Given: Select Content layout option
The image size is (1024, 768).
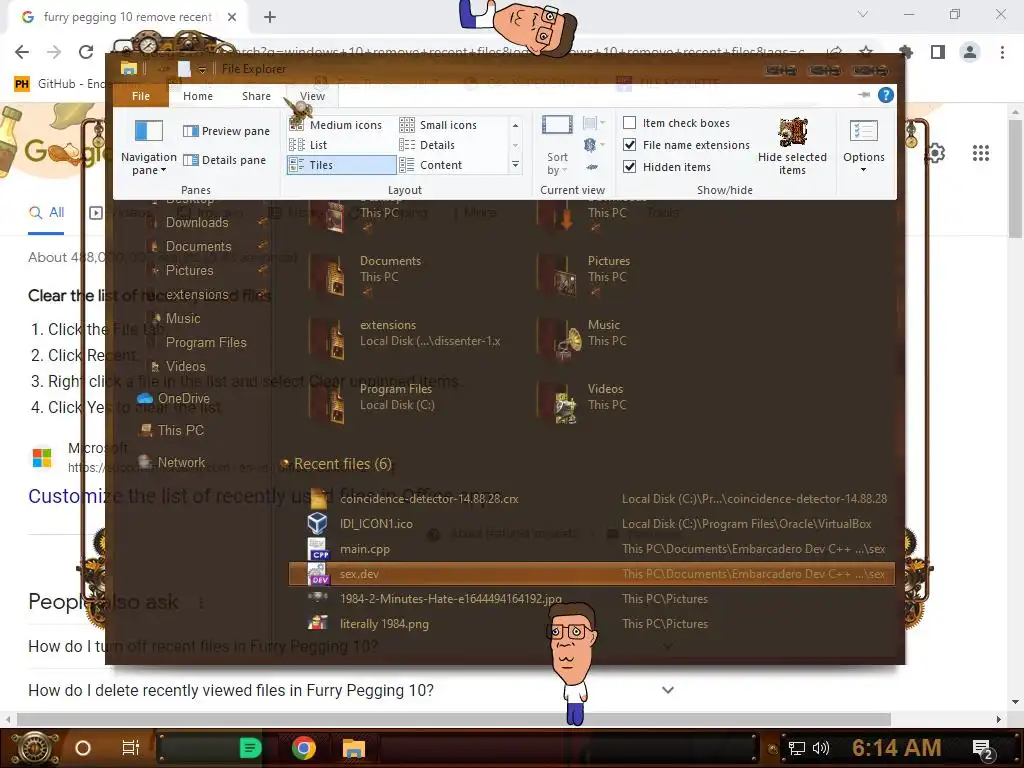Looking at the screenshot, I should (x=431, y=165).
